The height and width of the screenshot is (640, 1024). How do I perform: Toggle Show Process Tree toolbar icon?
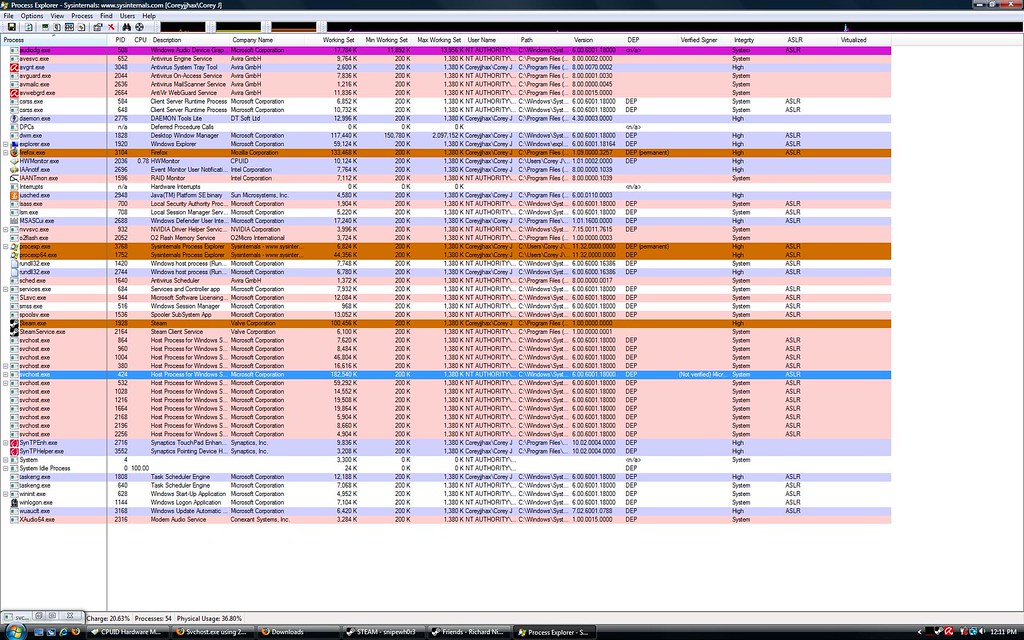click(57, 27)
